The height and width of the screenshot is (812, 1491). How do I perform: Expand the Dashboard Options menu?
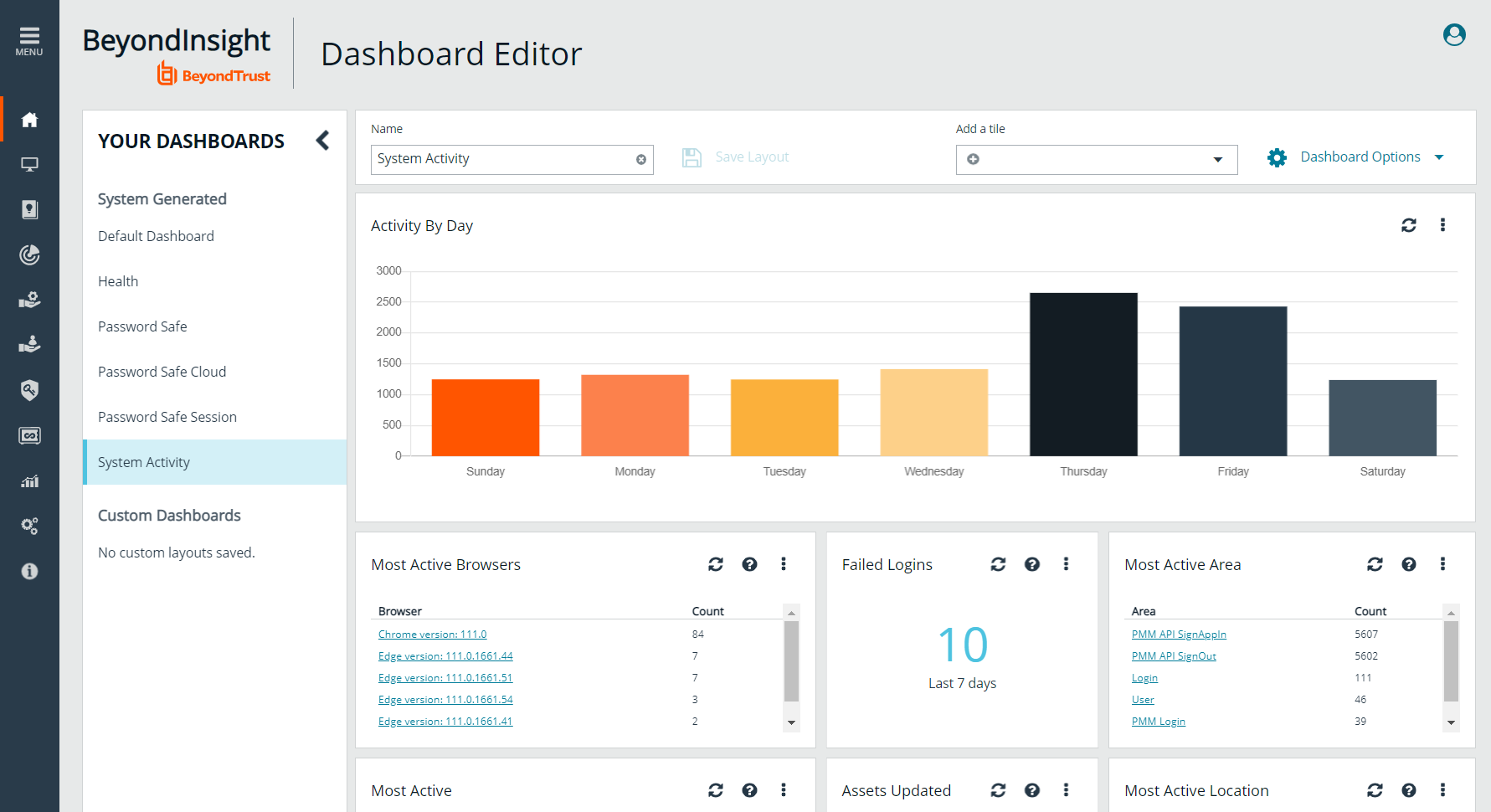point(1360,157)
